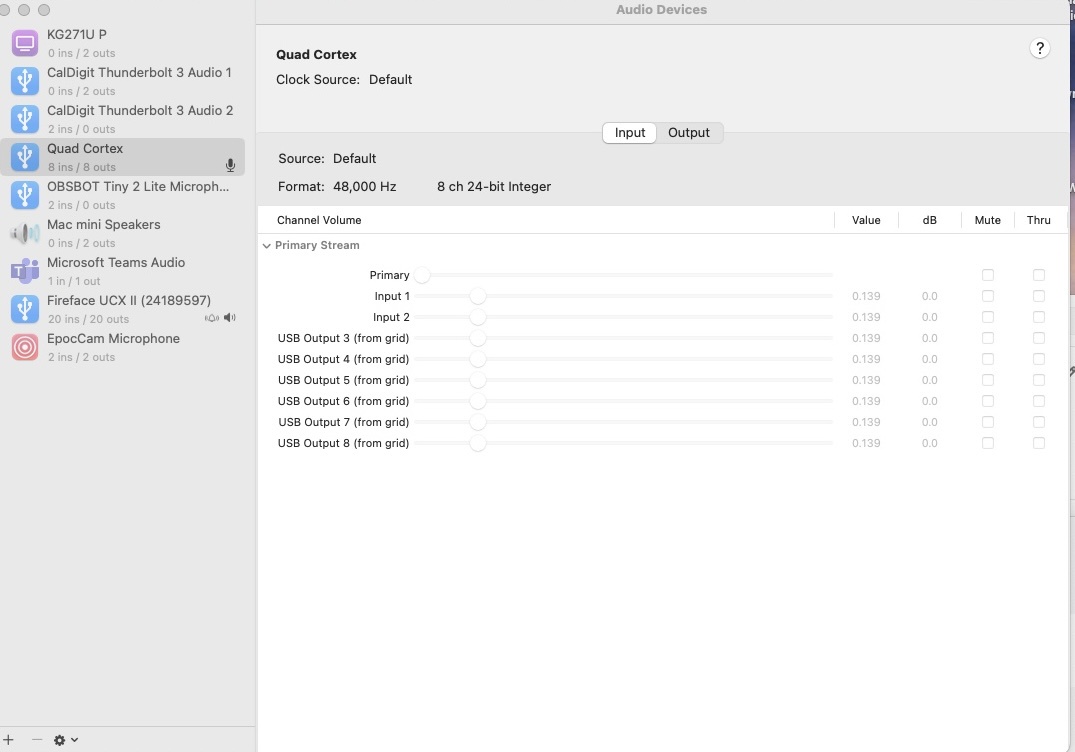Select OBSBOT Tiny 2 Lite Microphone device
1075x752 pixels.
pyautogui.click(x=123, y=195)
